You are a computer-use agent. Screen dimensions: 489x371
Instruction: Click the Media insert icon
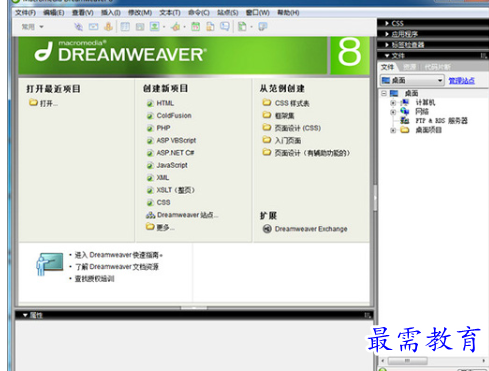[x=176, y=27]
